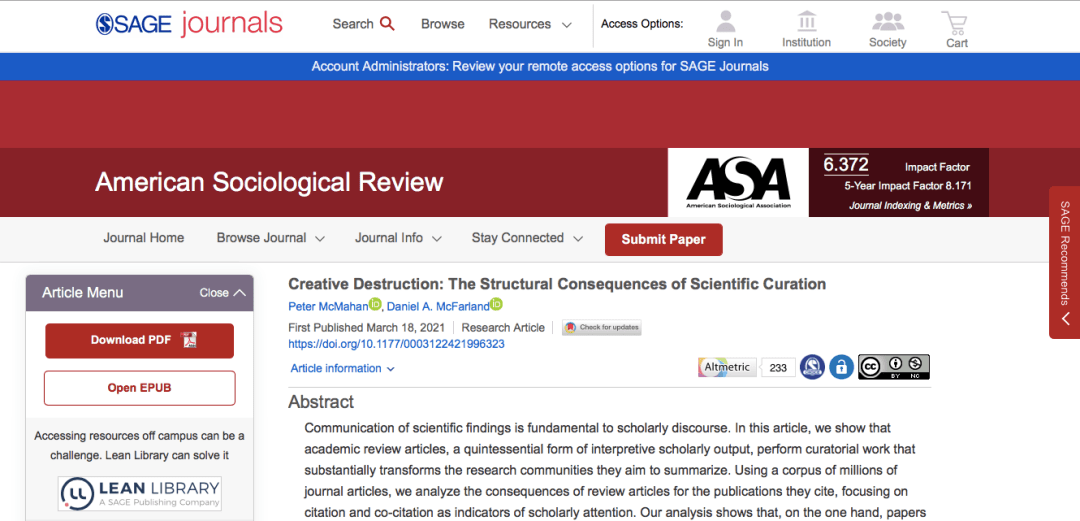The height and width of the screenshot is (521, 1080).
Task: Click the Institution access icon
Action: tap(806, 22)
